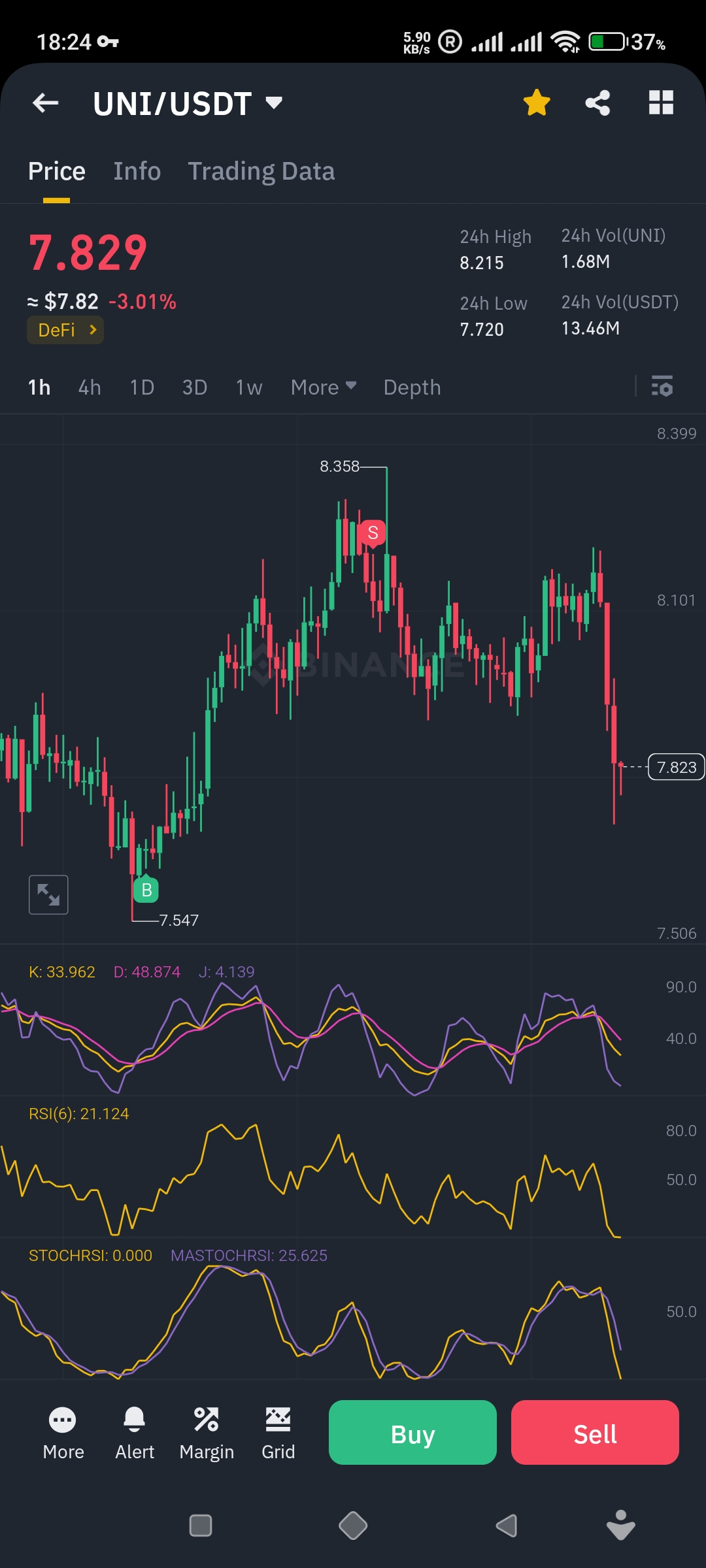Select the 1w chart interval
The image size is (706, 1568).
click(x=249, y=387)
